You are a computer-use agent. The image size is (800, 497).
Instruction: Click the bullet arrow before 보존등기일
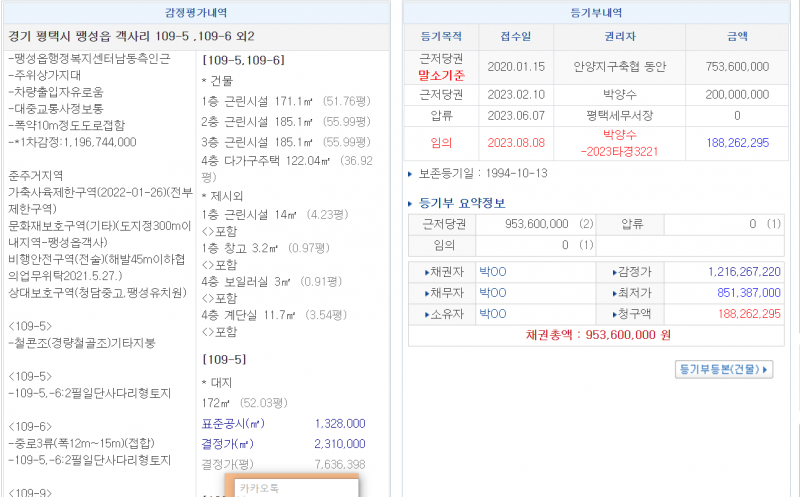(x=410, y=174)
